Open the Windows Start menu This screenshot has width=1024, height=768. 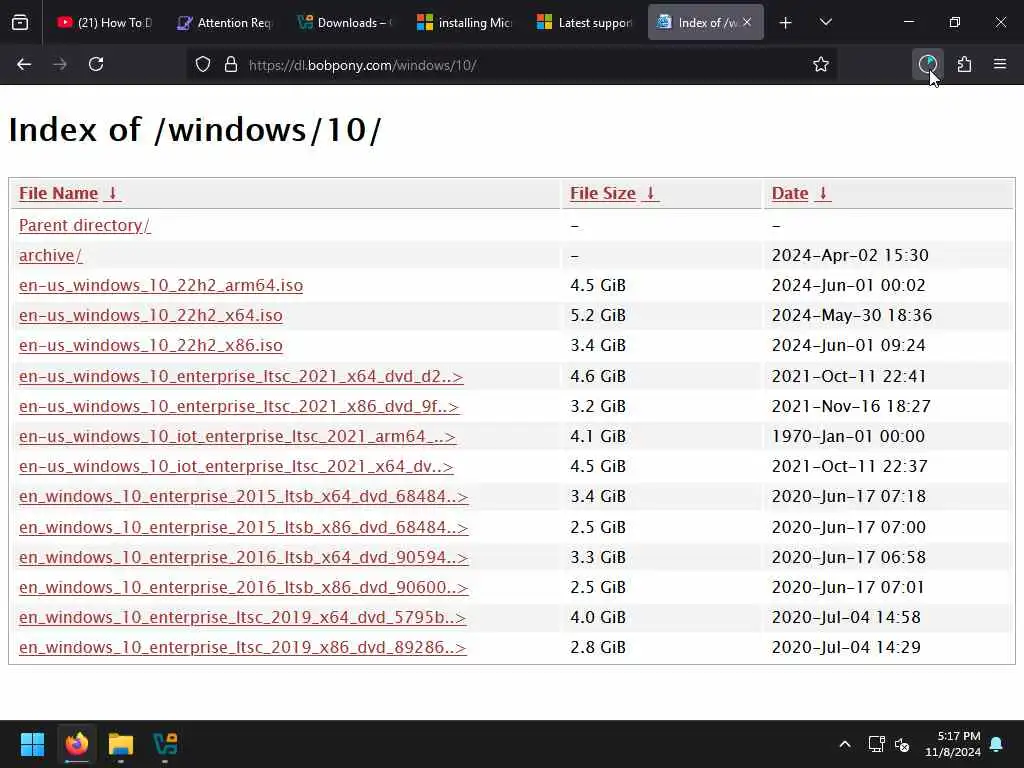tap(32, 744)
